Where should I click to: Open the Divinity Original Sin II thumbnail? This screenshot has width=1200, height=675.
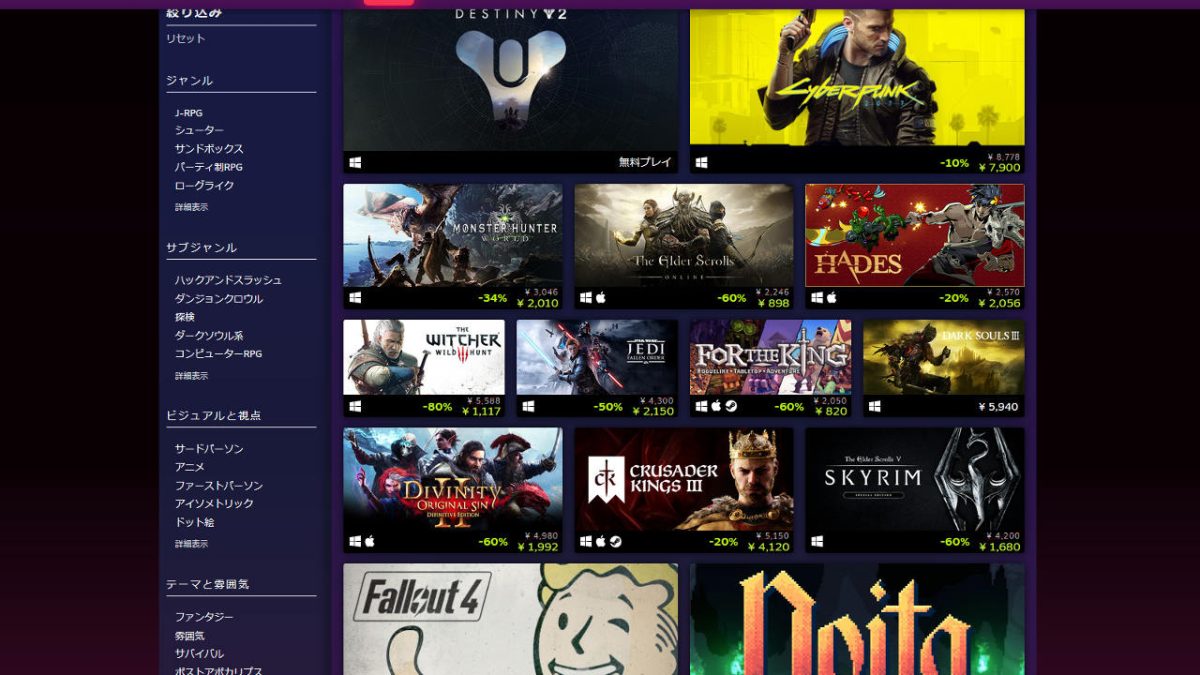[x=452, y=479]
